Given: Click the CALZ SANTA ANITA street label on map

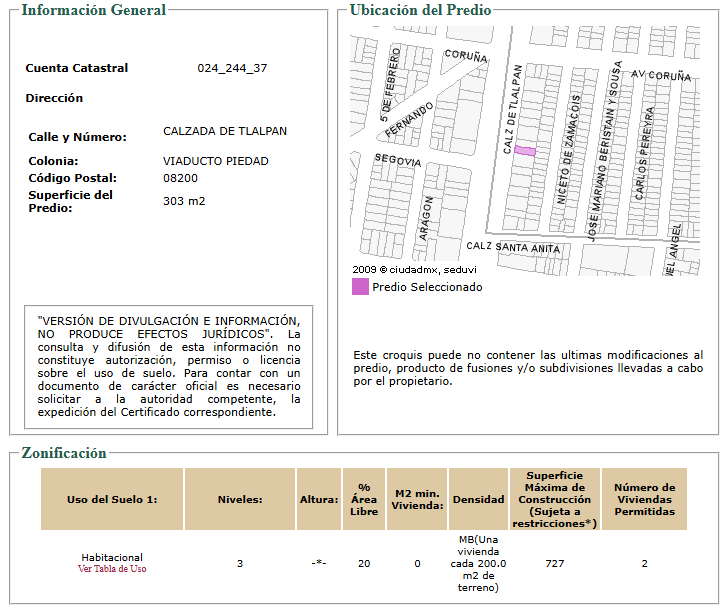Looking at the screenshot, I should pyautogui.click(x=513, y=247).
